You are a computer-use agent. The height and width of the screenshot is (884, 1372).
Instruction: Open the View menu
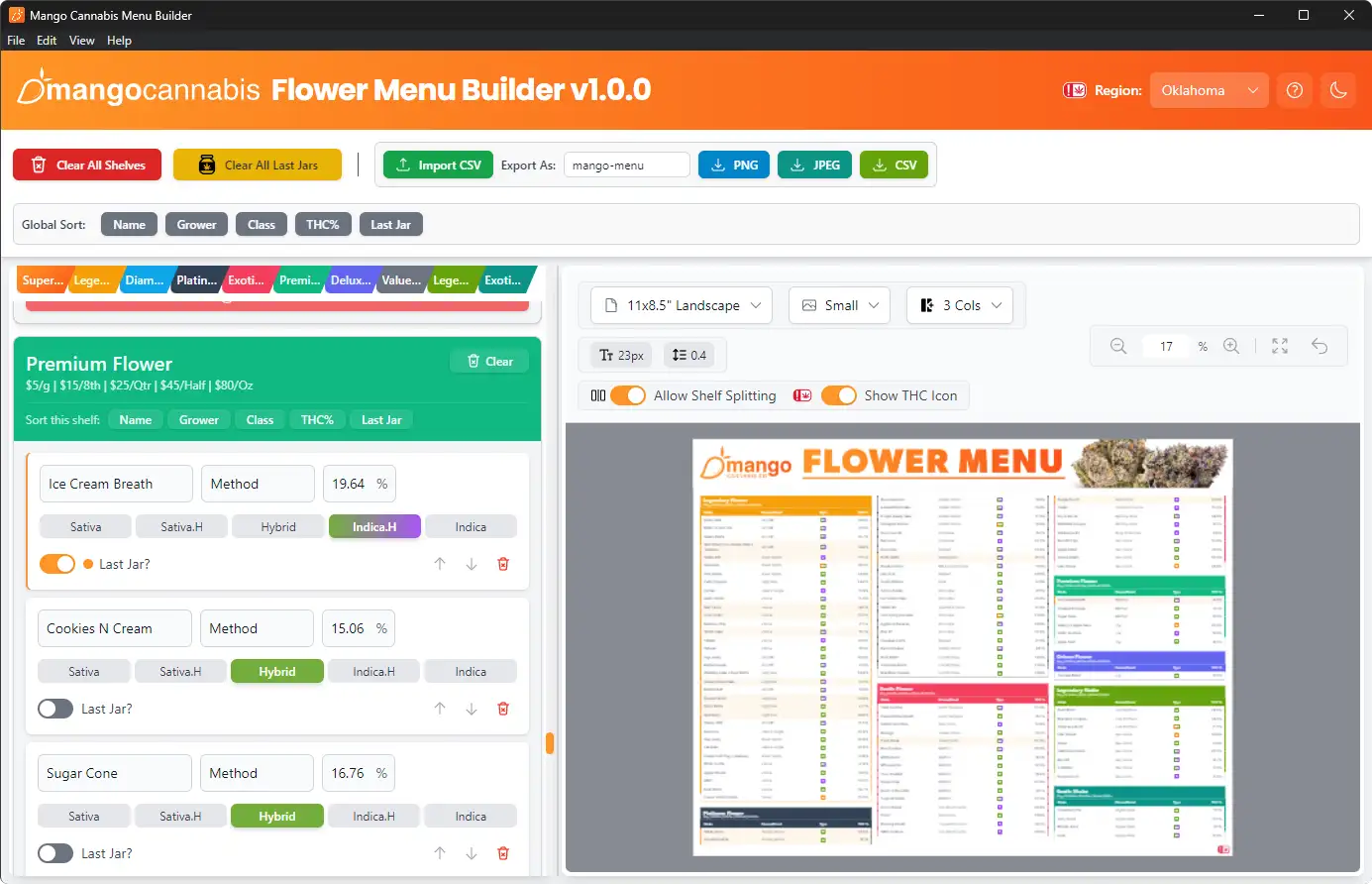[81, 41]
